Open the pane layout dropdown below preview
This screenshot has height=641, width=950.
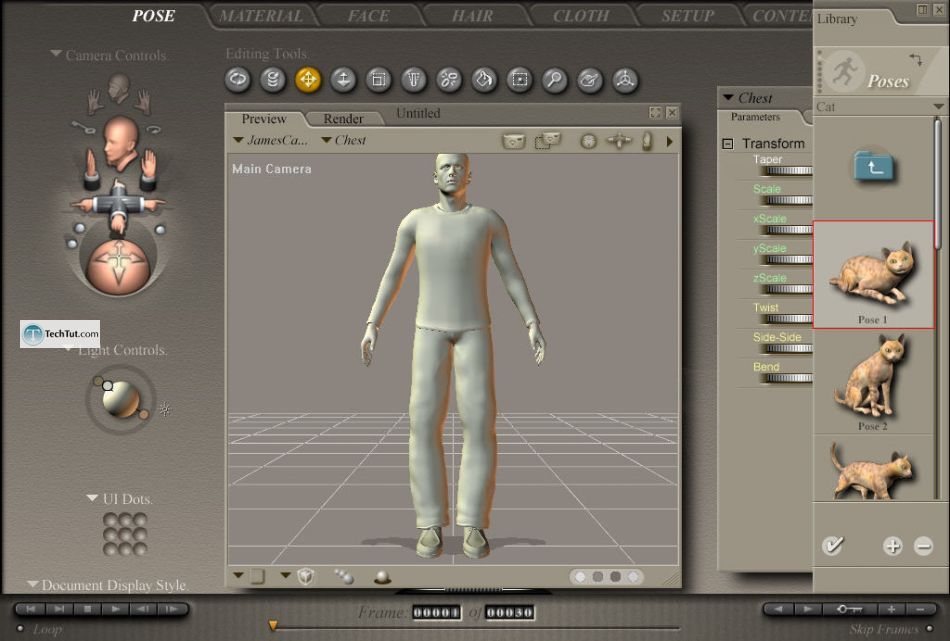coord(238,575)
